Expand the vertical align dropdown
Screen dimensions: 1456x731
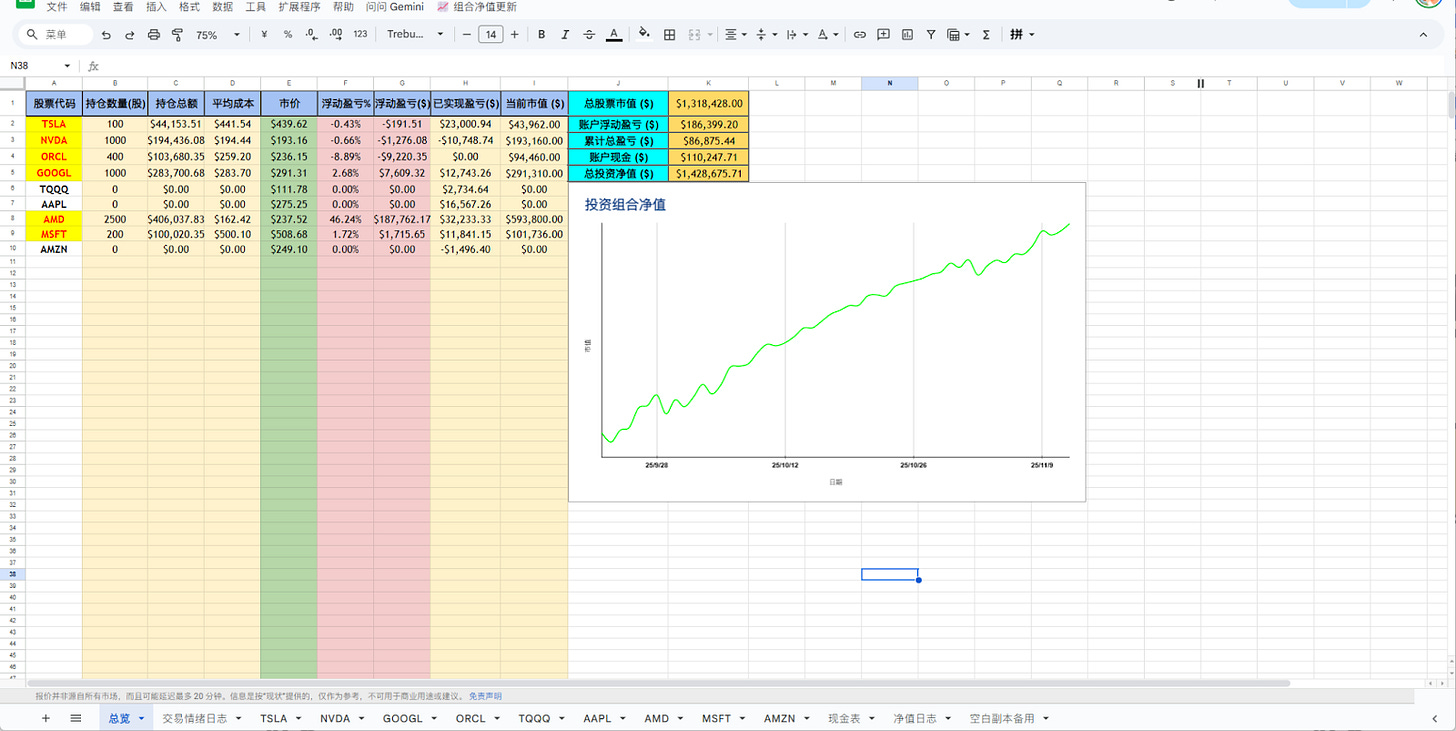(x=765, y=35)
